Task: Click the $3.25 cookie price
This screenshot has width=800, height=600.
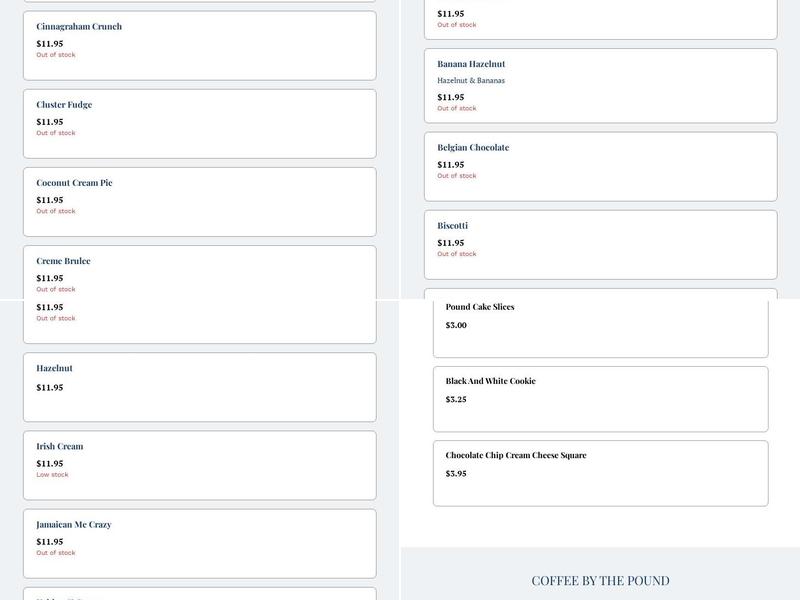Action: 456,399
